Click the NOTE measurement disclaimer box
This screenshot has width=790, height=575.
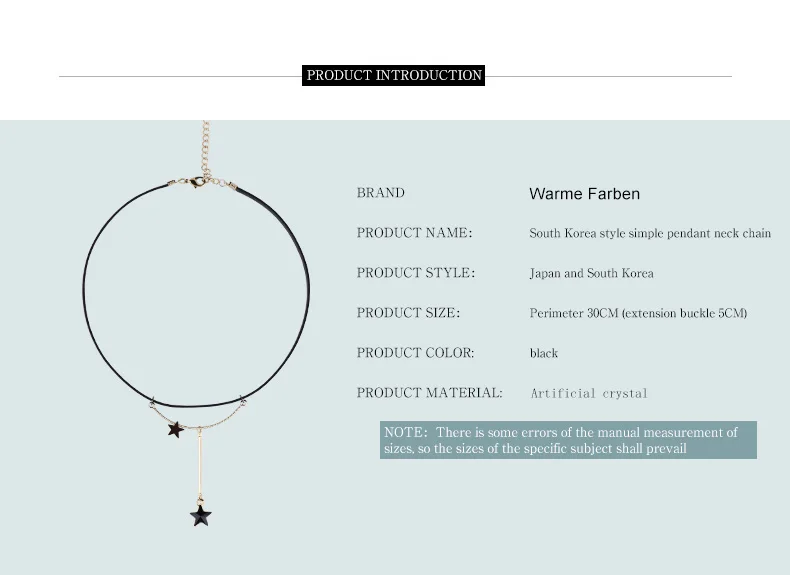coord(568,440)
